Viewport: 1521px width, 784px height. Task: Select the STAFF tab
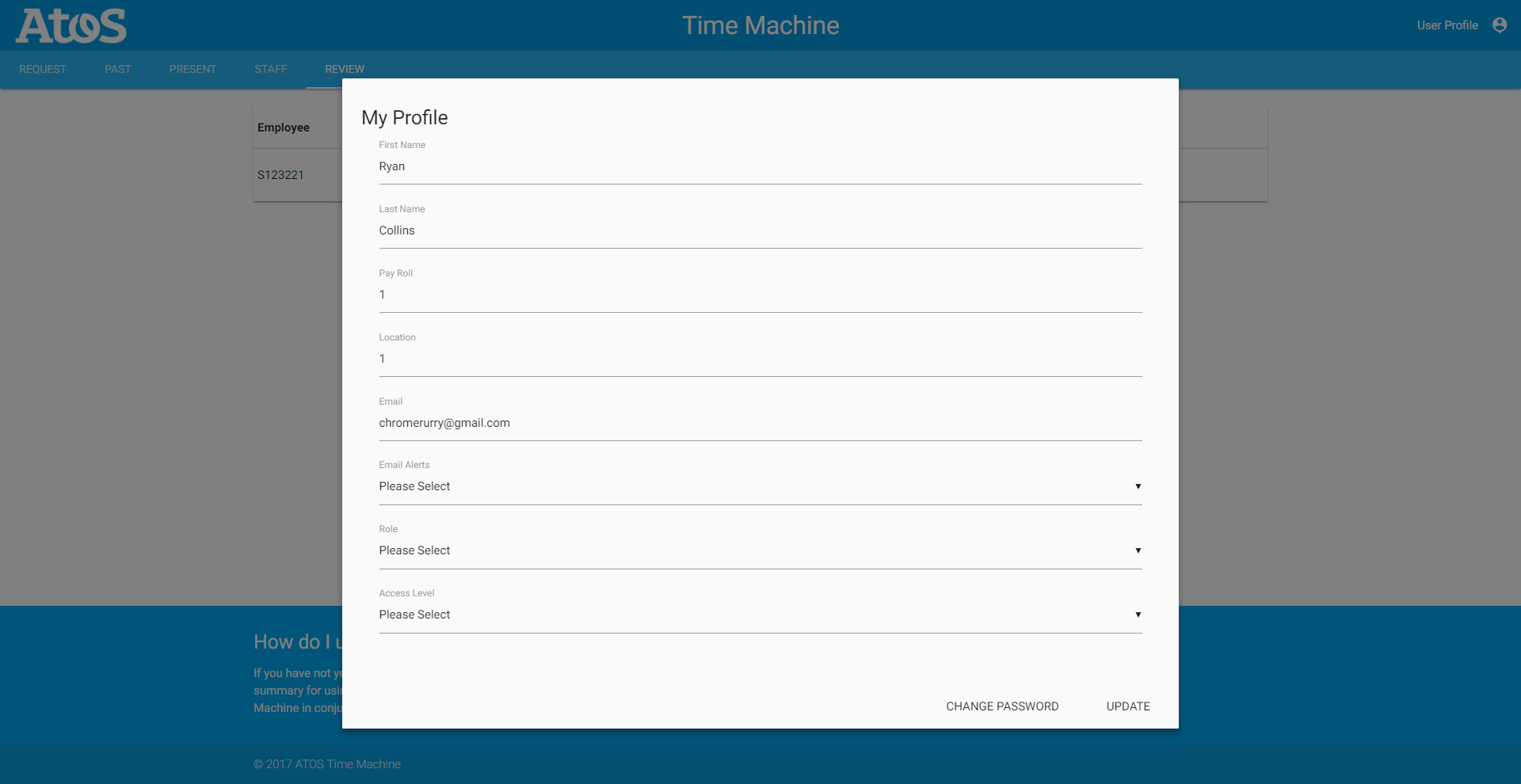[x=271, y=70]
